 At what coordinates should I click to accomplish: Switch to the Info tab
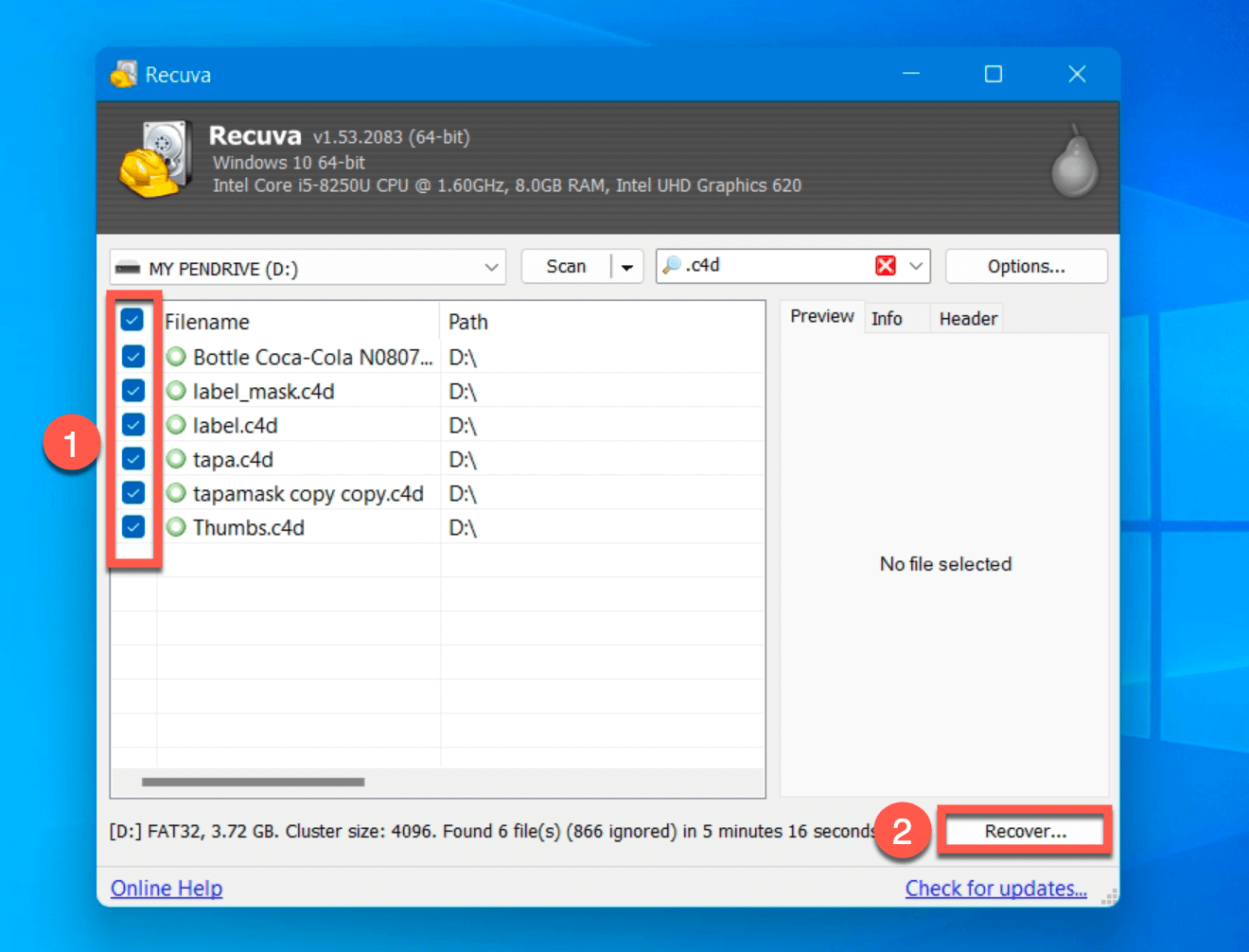point(887,319)
